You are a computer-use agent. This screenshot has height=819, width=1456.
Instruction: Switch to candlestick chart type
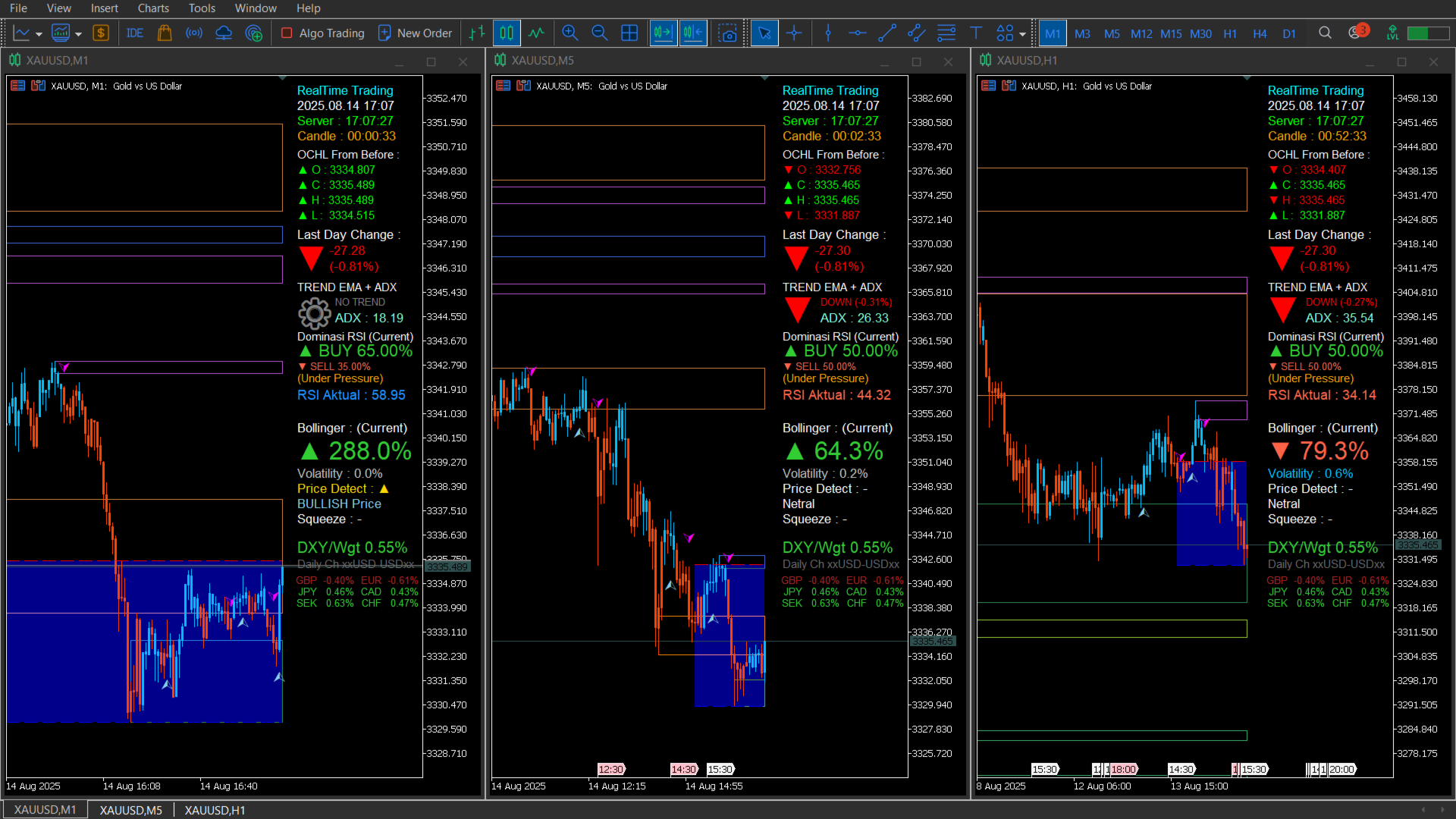click(507, 33)
